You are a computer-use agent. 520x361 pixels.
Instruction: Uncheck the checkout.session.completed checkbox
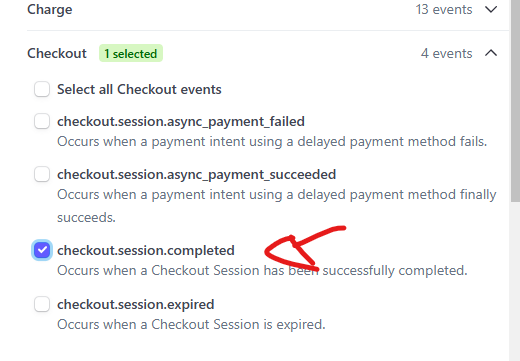[x=42, y=250]
